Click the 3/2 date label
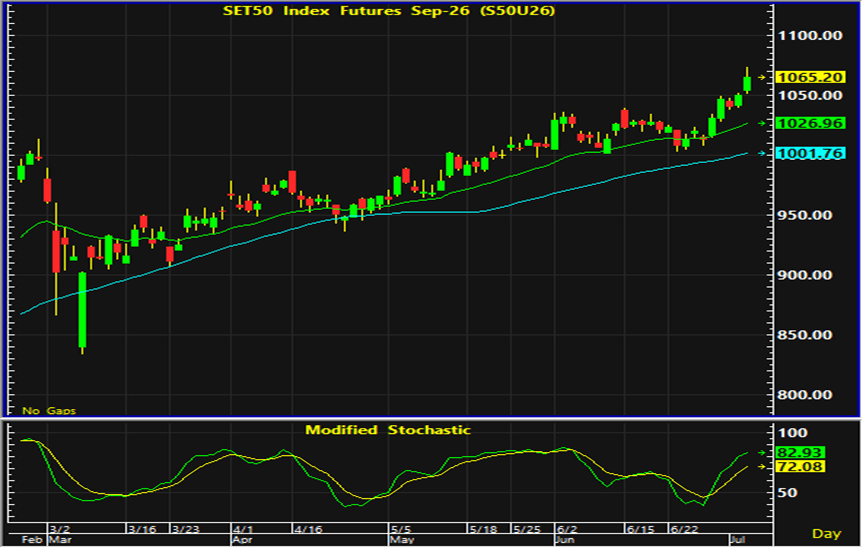This screenshot has height=548, width=863. click(x=59, y=529)
